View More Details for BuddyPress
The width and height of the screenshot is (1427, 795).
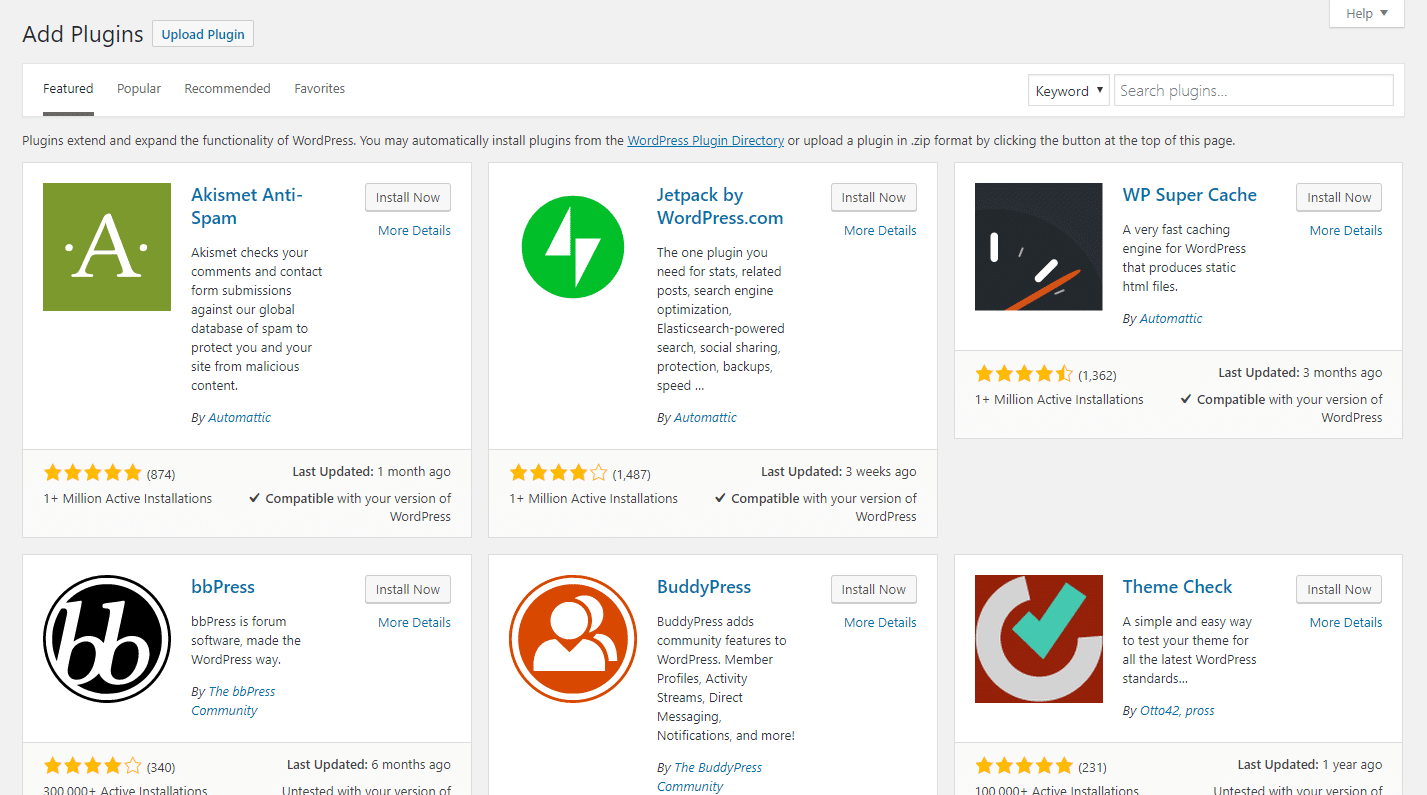[x=879, y=622]
